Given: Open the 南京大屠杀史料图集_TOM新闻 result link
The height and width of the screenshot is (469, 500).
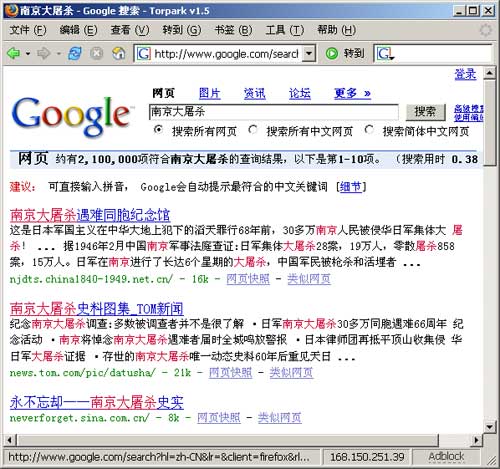Looking at the screenshot, I should coord(97,309).
